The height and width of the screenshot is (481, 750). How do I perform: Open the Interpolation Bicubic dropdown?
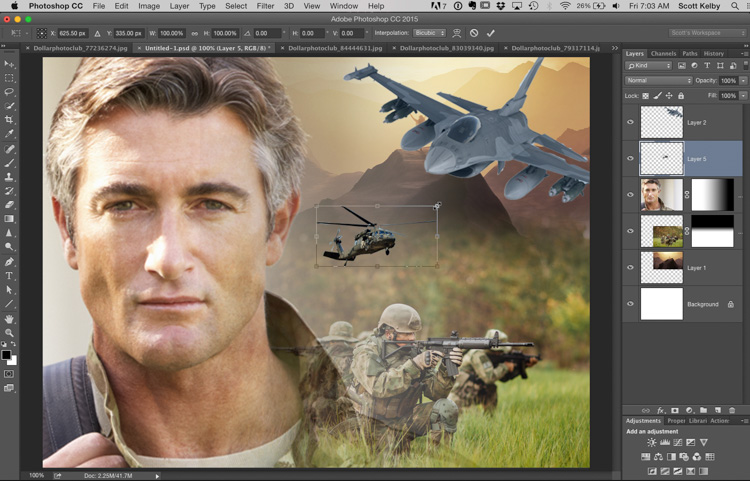[x=429, y=33]
